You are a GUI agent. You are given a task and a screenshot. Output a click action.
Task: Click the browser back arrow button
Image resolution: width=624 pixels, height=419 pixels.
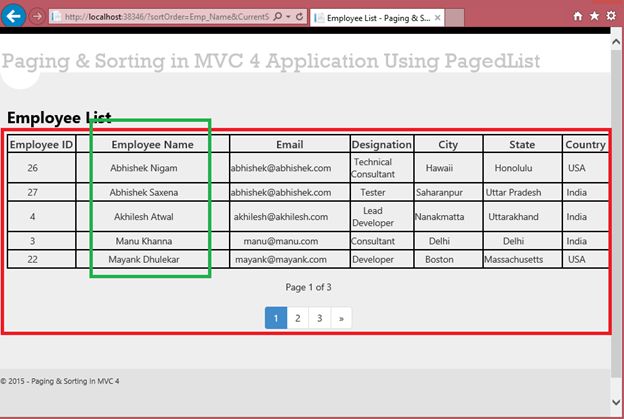pyautogui.click(x=14, y=16)
